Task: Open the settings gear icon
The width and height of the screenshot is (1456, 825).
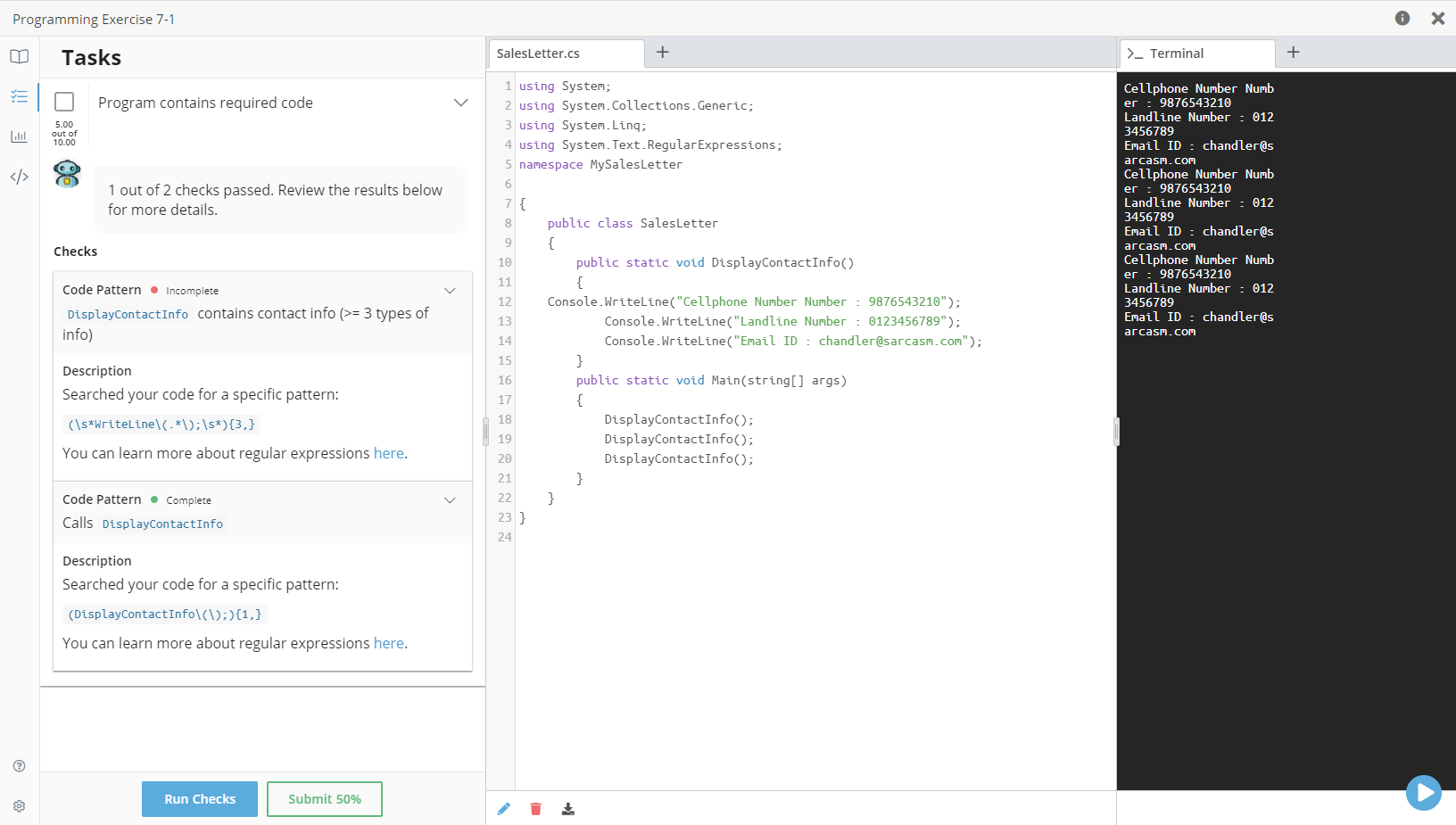Action: coord(20,806)
